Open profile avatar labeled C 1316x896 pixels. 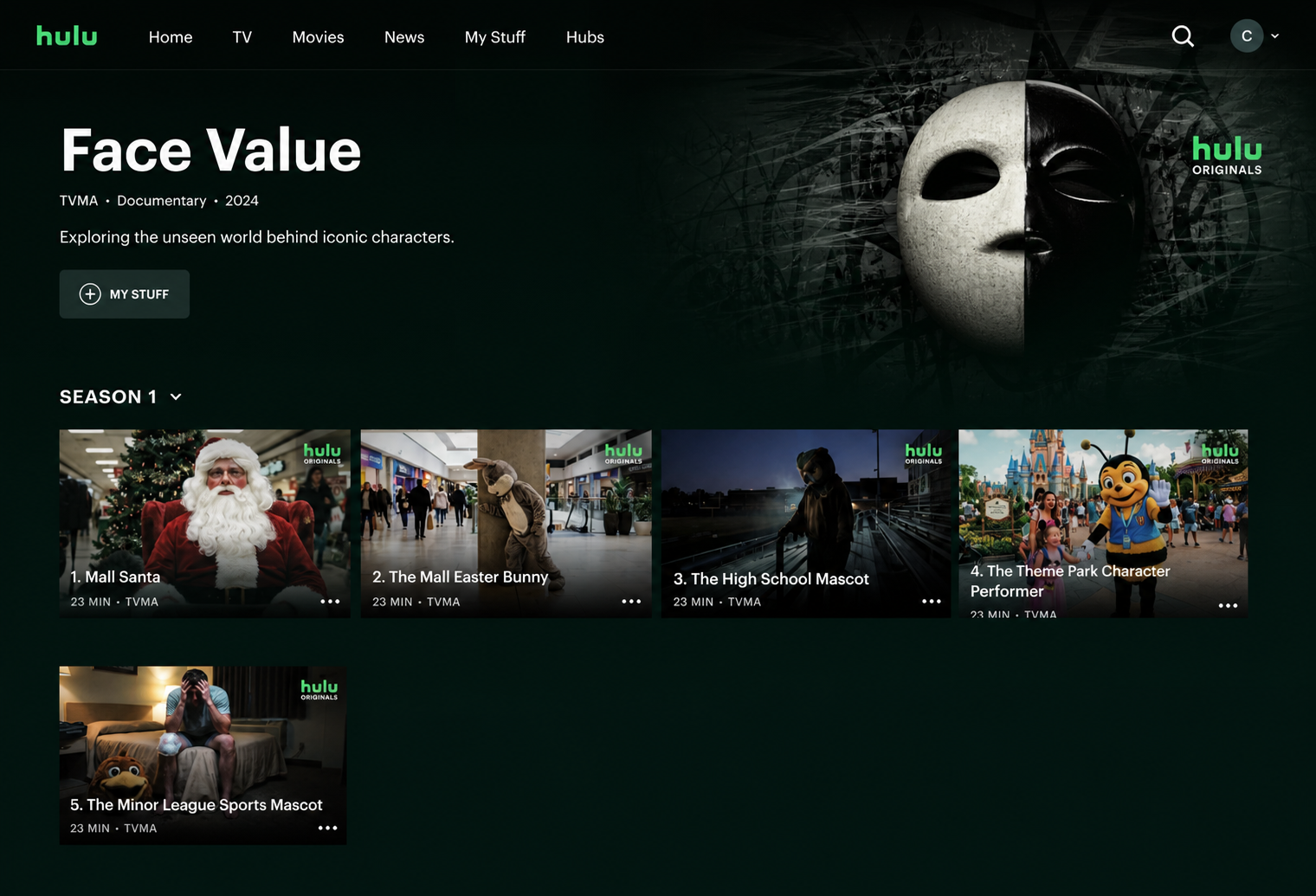coord(1247,36)
